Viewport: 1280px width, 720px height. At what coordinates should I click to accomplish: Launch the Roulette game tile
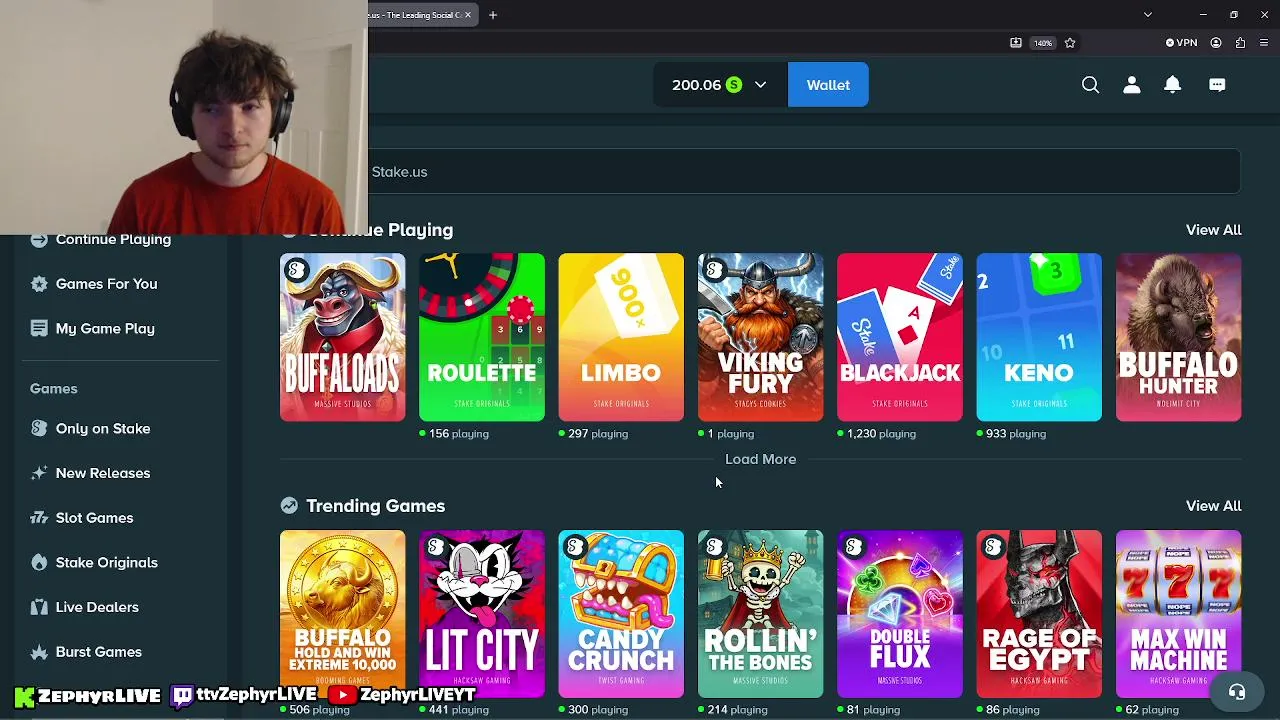click(x=482, y=337)
